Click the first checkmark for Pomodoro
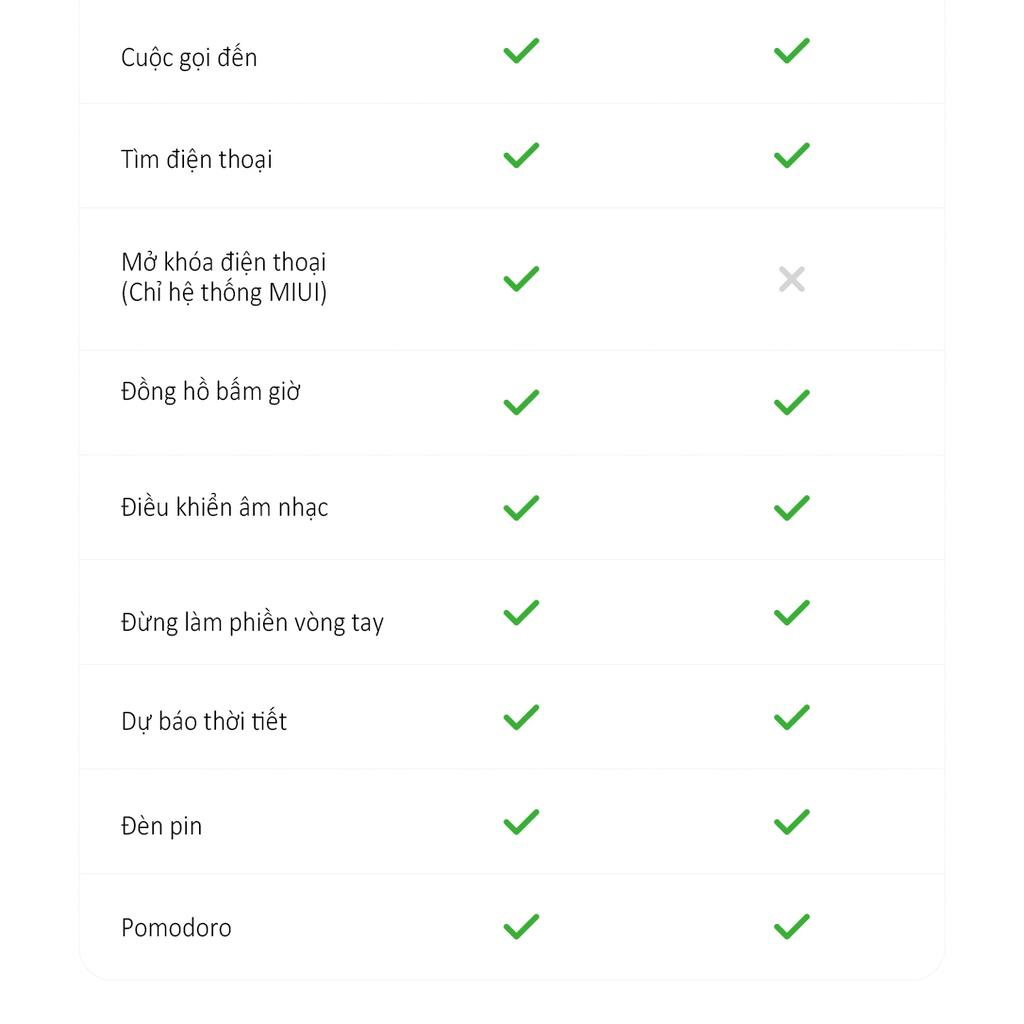This screenshot has height=1024, width=1024. [521, 926]
